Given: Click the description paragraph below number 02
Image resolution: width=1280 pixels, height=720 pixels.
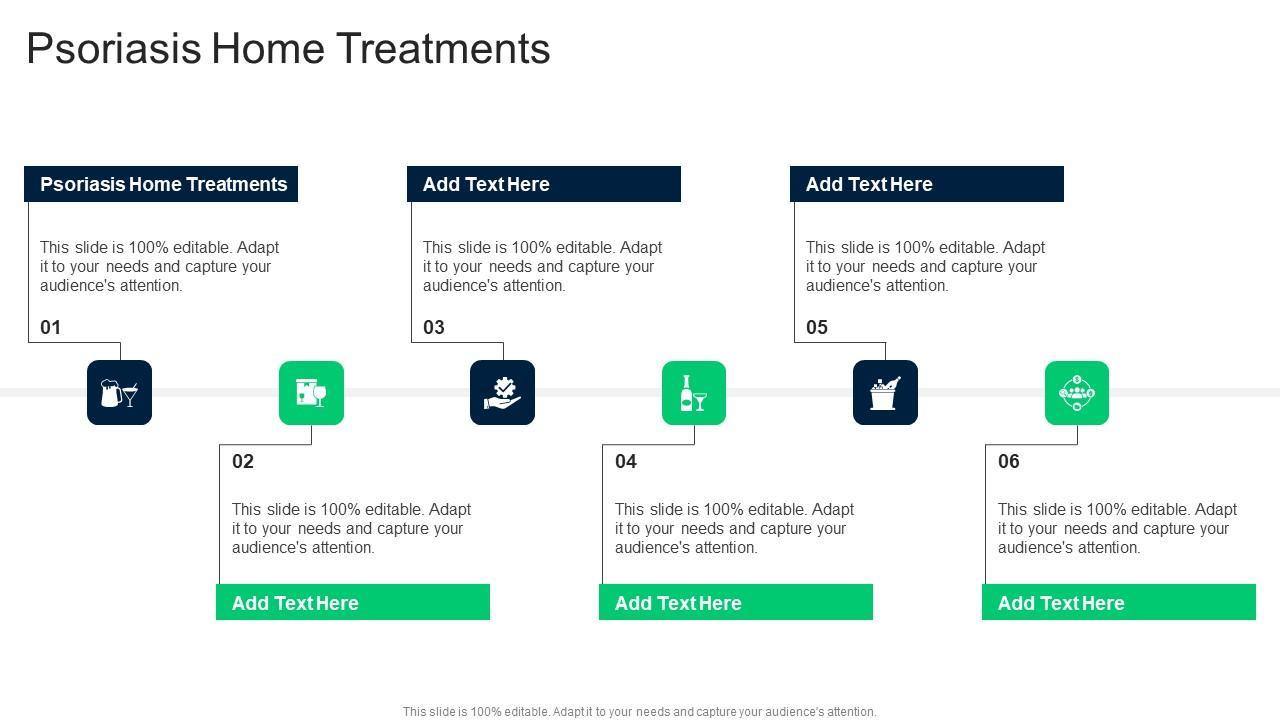Looking at the screenshot, I should tap(351, 528).
